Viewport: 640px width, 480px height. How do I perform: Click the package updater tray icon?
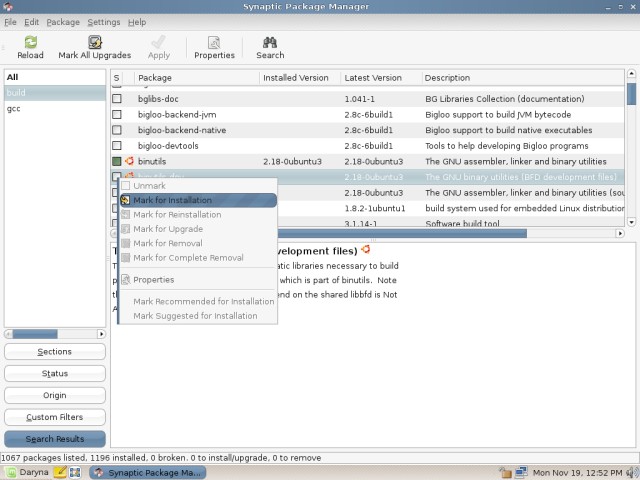(x=505, y=472)
